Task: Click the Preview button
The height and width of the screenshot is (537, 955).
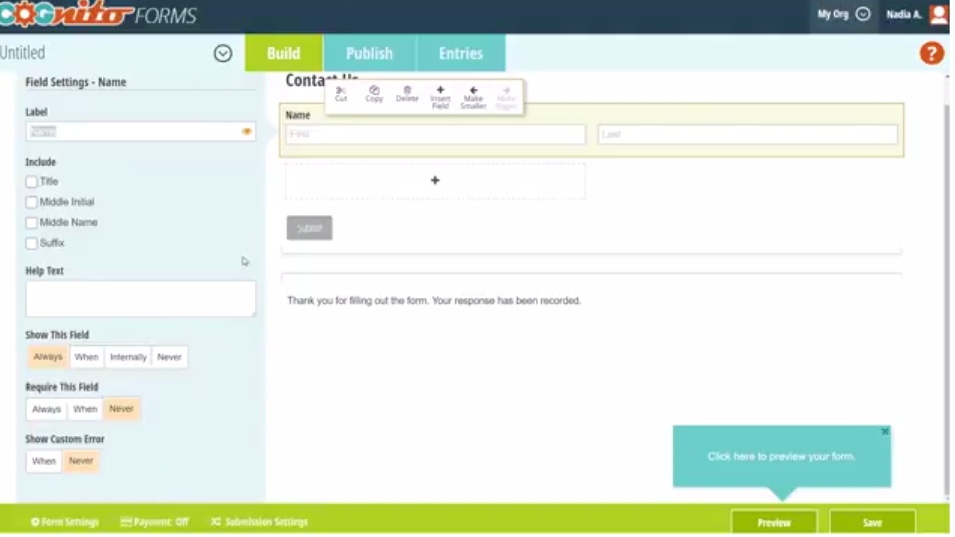Action: [x=773, y=522]
